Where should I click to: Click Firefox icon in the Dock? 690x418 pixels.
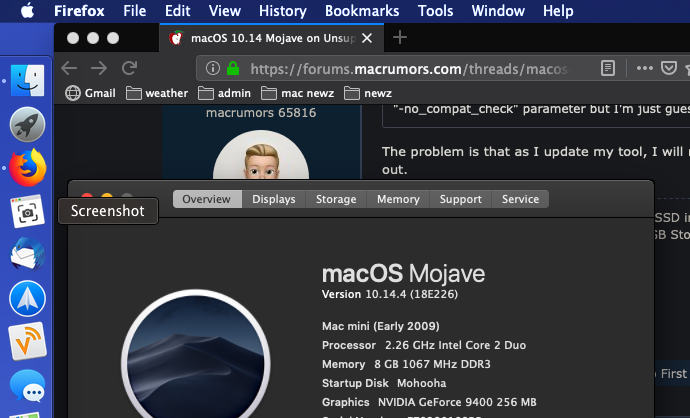27,168
